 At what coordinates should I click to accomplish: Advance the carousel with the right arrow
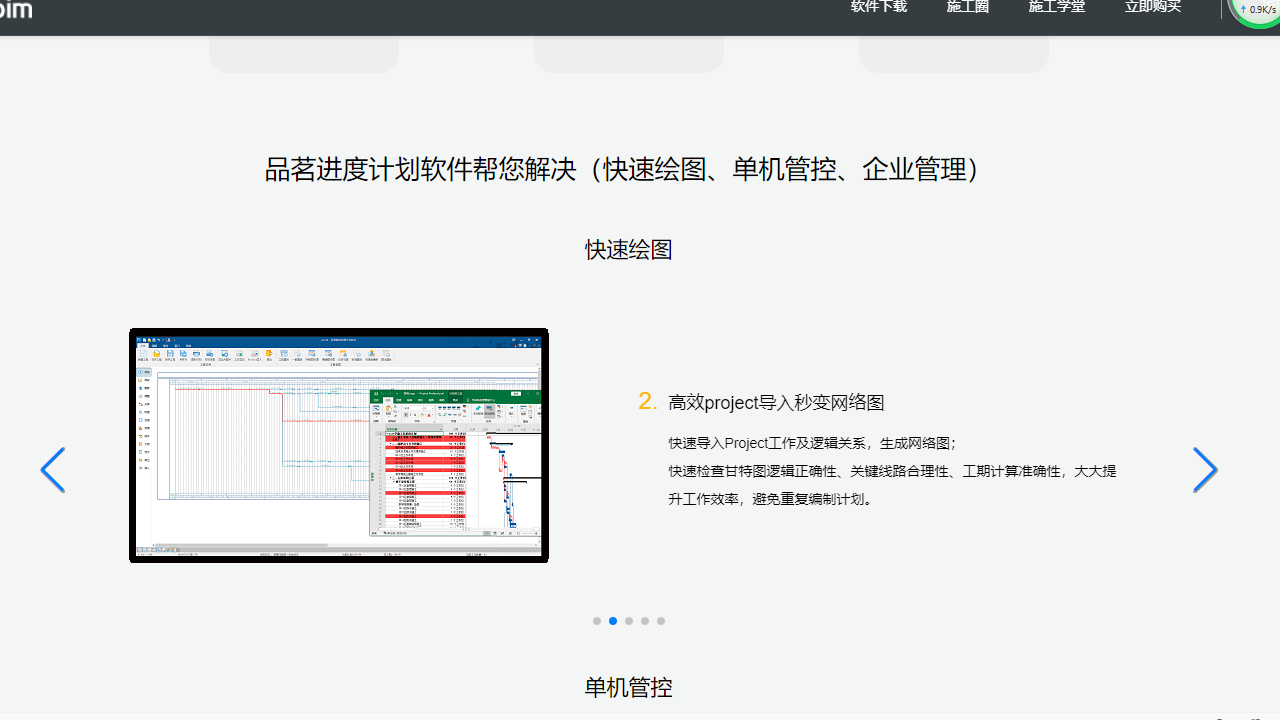tap(1204, 470)
